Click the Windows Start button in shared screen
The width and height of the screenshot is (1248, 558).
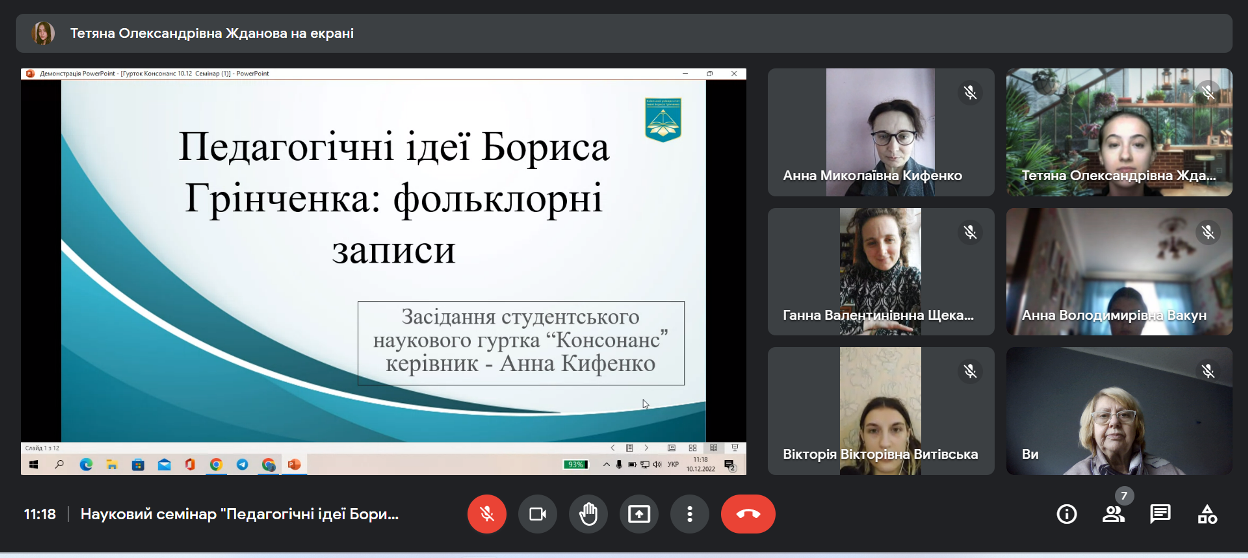tap(33, 465)
